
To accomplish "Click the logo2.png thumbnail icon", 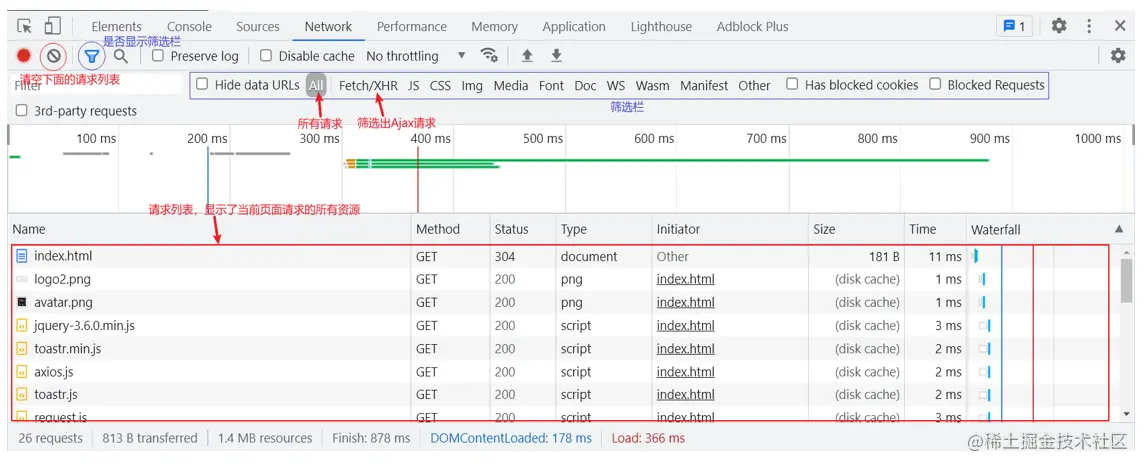I will [x=22, y=279].
